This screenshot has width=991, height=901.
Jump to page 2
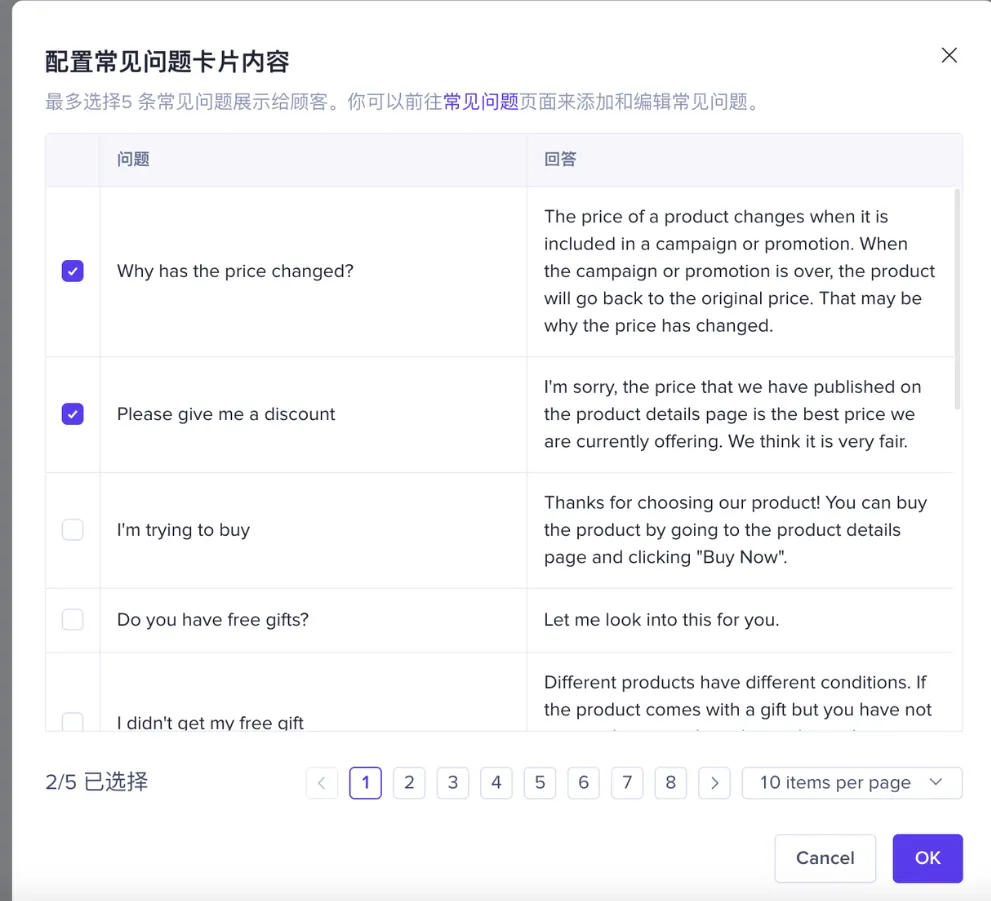409,783
